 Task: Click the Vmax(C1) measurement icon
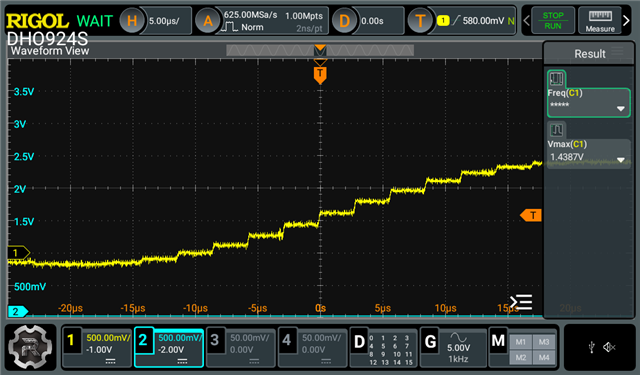(556, 130)
